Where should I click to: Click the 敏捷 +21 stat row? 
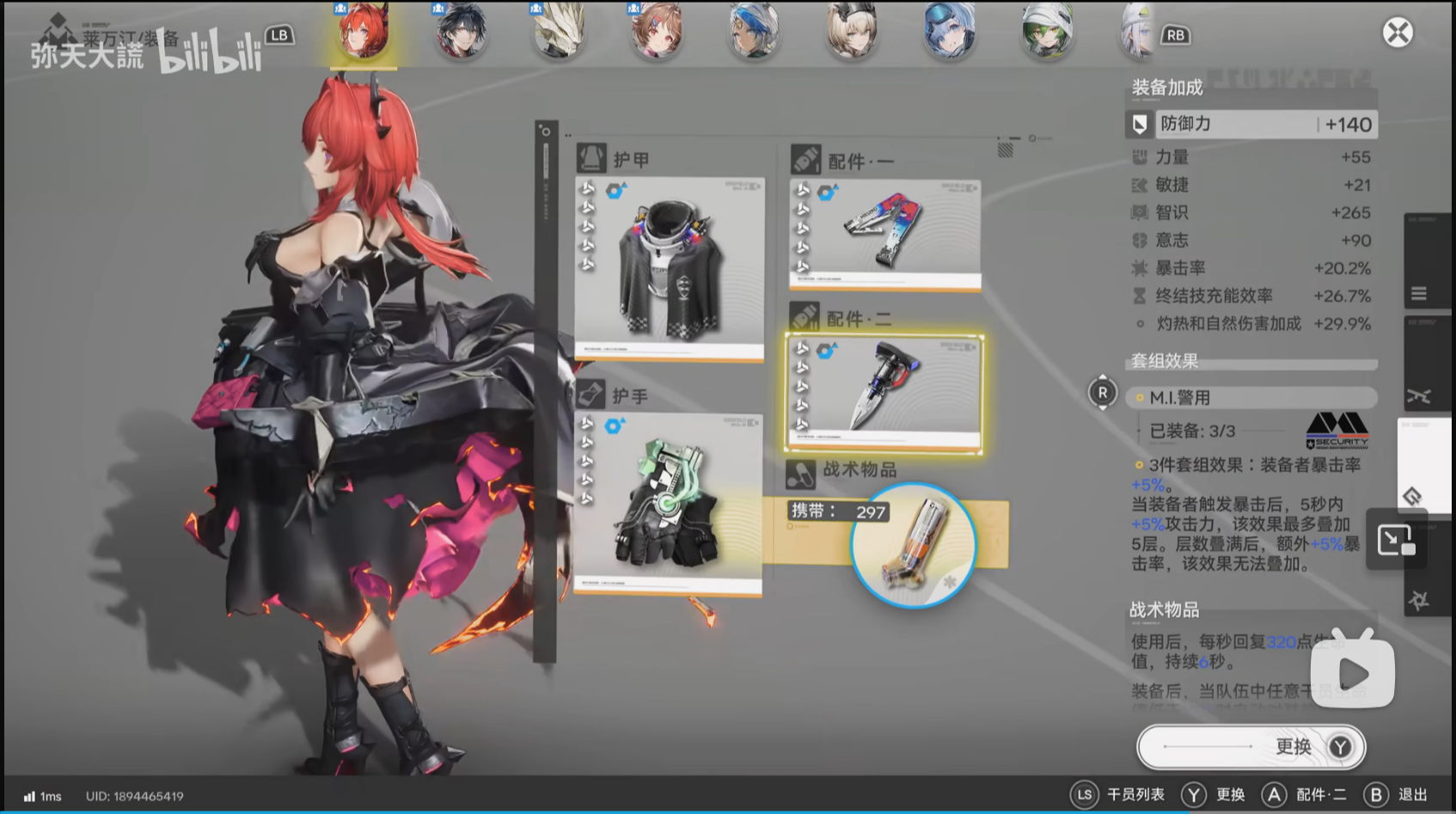coord(1251,185)
